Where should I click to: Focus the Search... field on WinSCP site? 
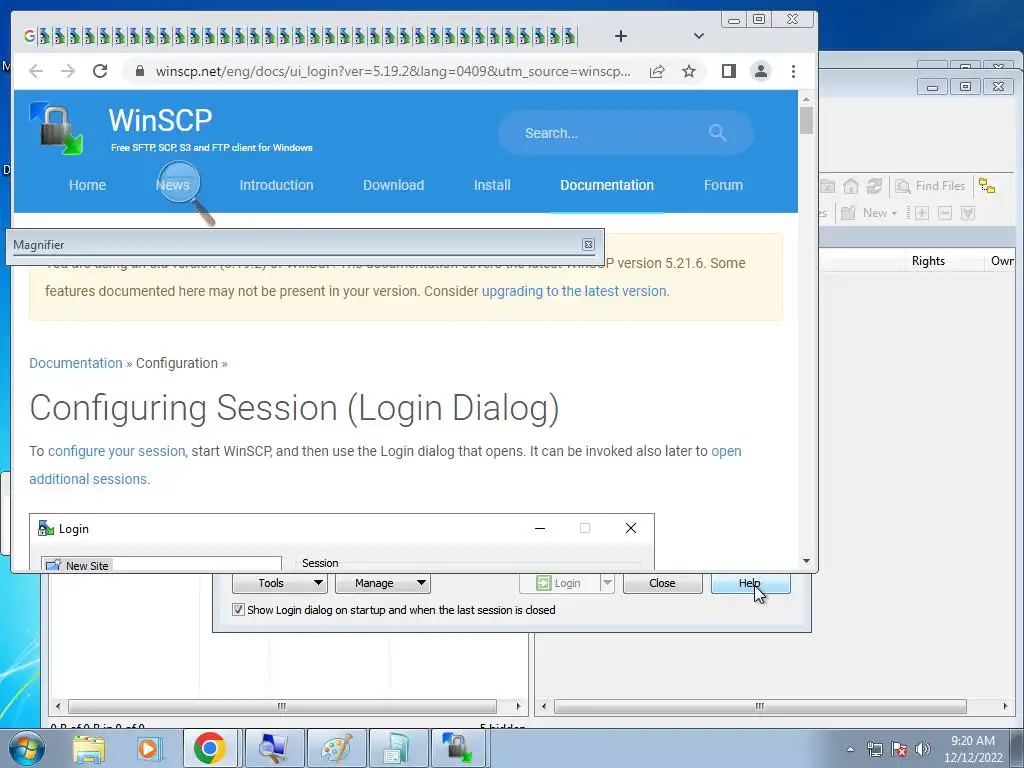point(626,133)
